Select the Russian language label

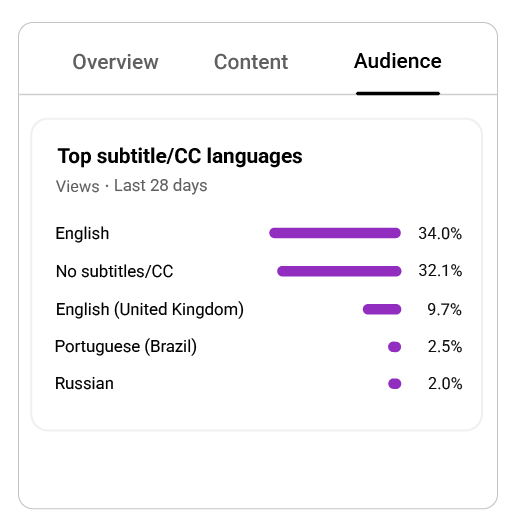pos(84,383)
